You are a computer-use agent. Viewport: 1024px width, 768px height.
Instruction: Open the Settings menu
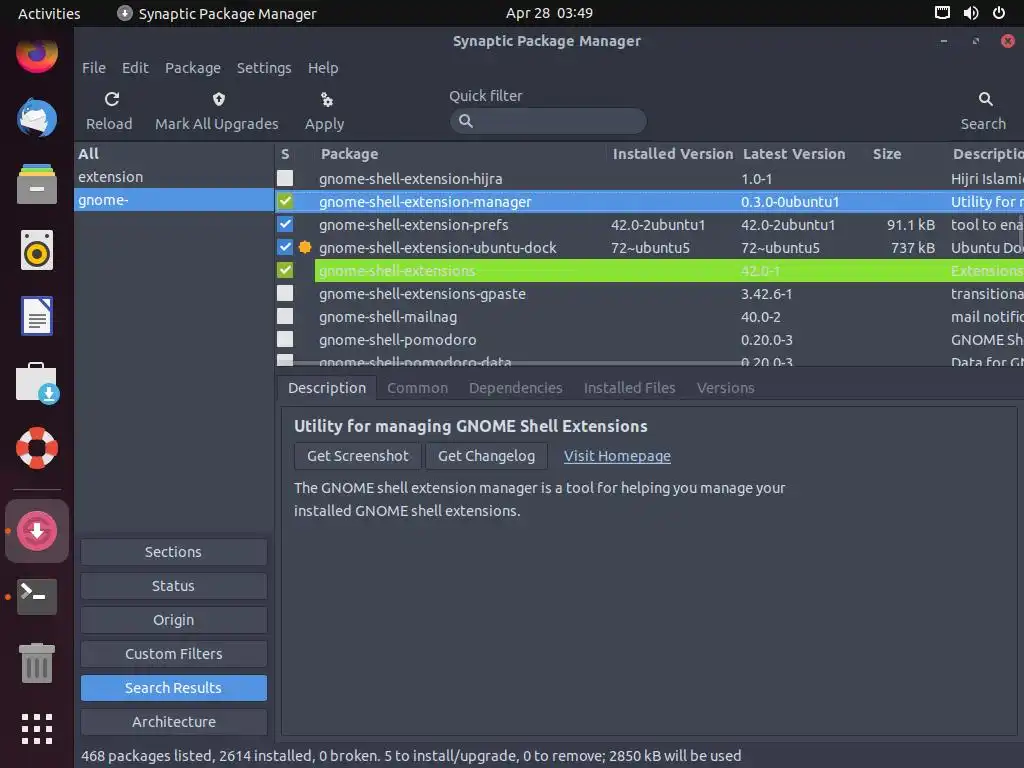click(264, 68)
